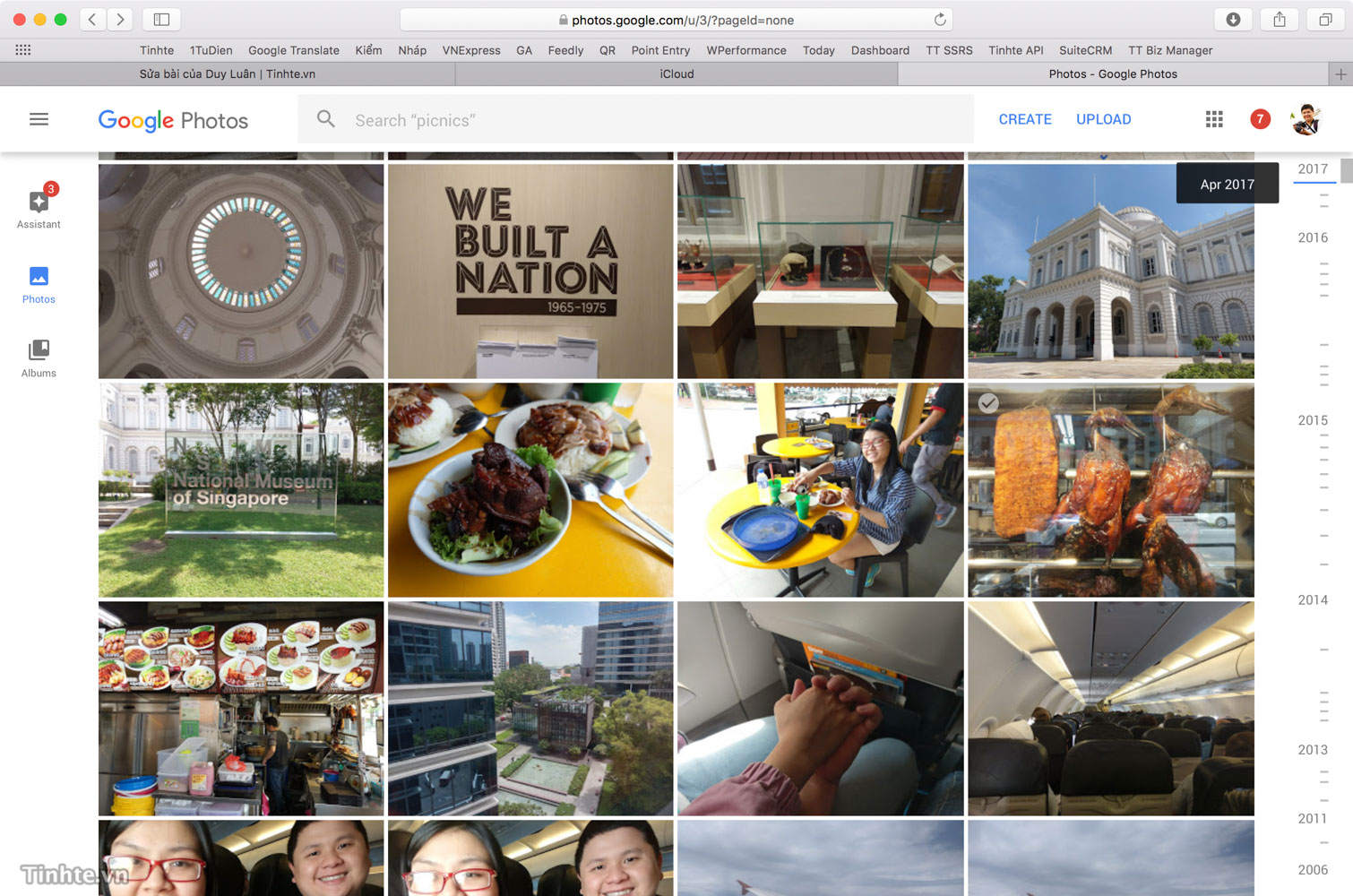
Task: Open Tinhte API bookmark
Action: coord(1016,50)
